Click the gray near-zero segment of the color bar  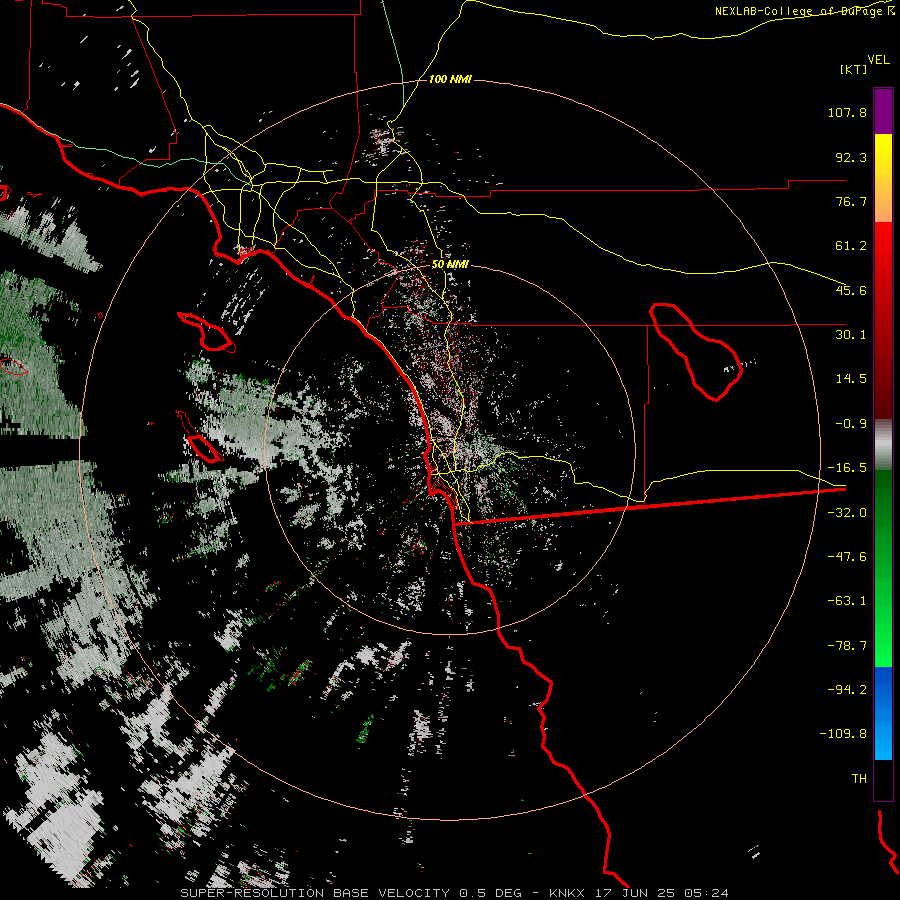click(x=883, y=445)
